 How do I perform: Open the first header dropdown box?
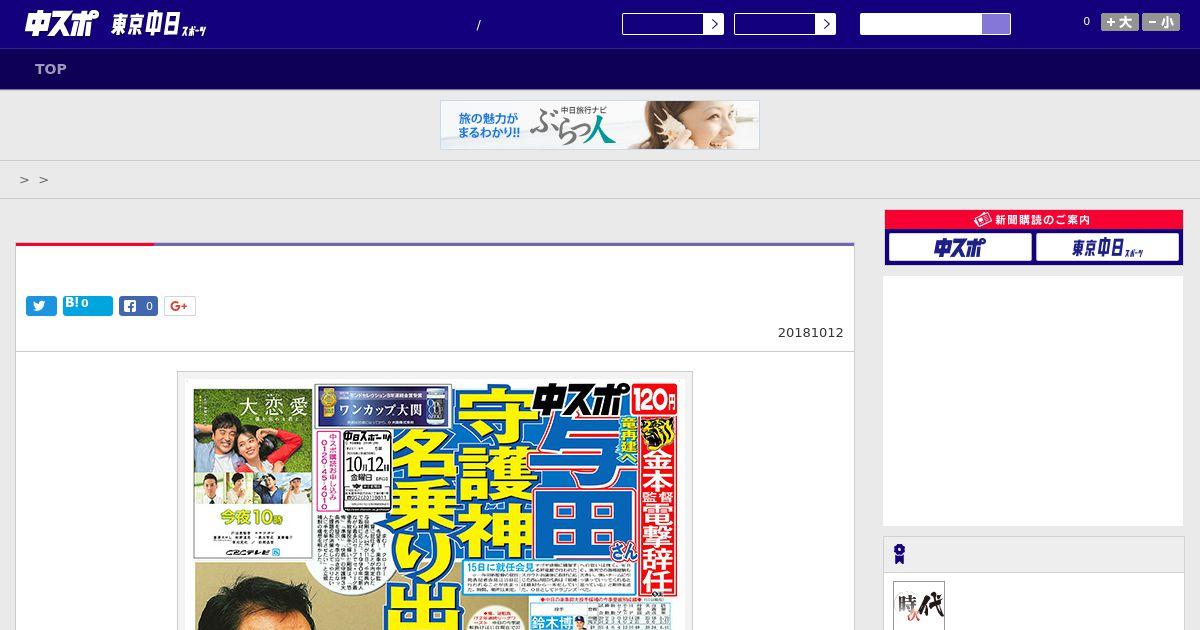(x=673, y=24)
